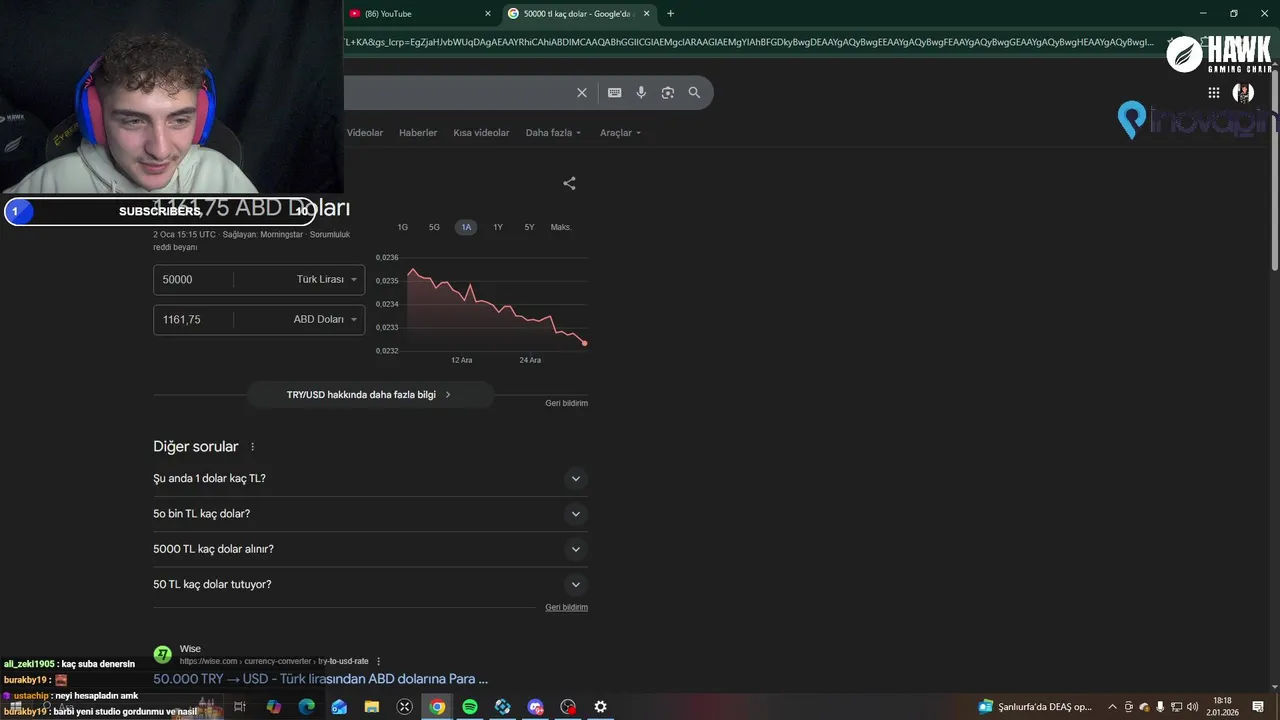Clear the Google search box text

tap(582, 93)
